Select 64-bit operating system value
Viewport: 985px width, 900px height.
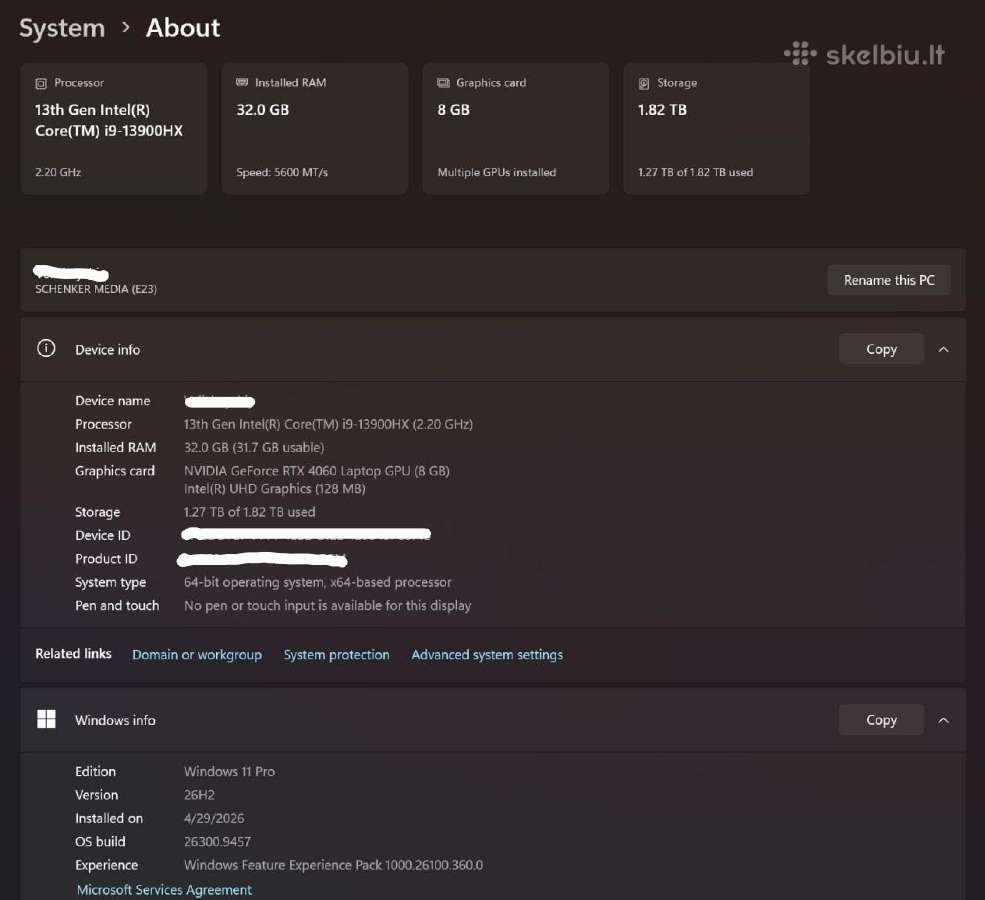pos(317,582)
